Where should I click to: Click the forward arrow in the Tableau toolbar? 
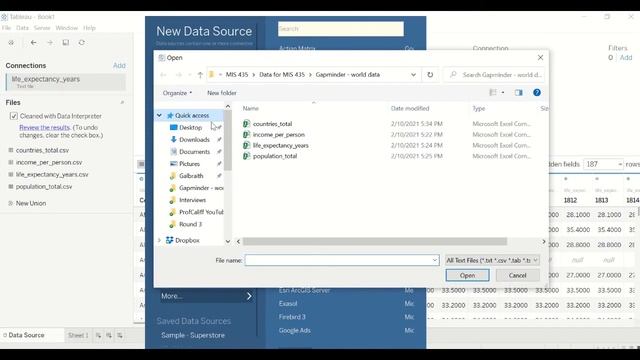(x=49, y=42)
